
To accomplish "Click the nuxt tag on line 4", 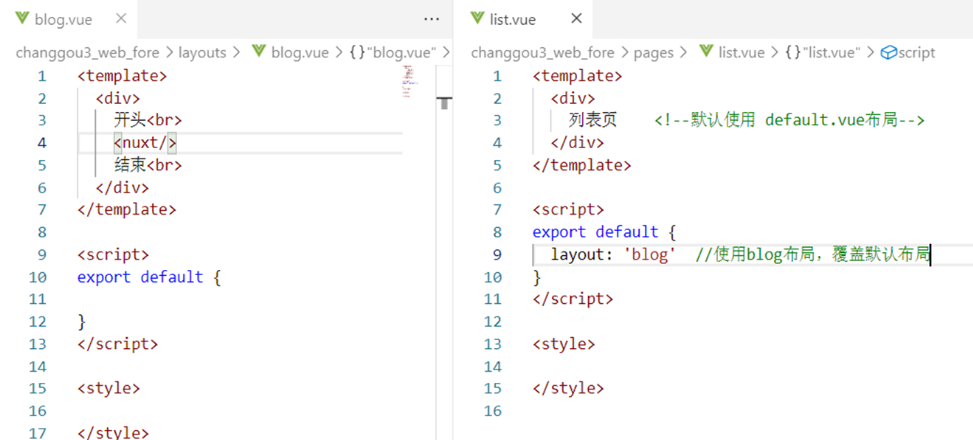I will [x=145, y=143].
